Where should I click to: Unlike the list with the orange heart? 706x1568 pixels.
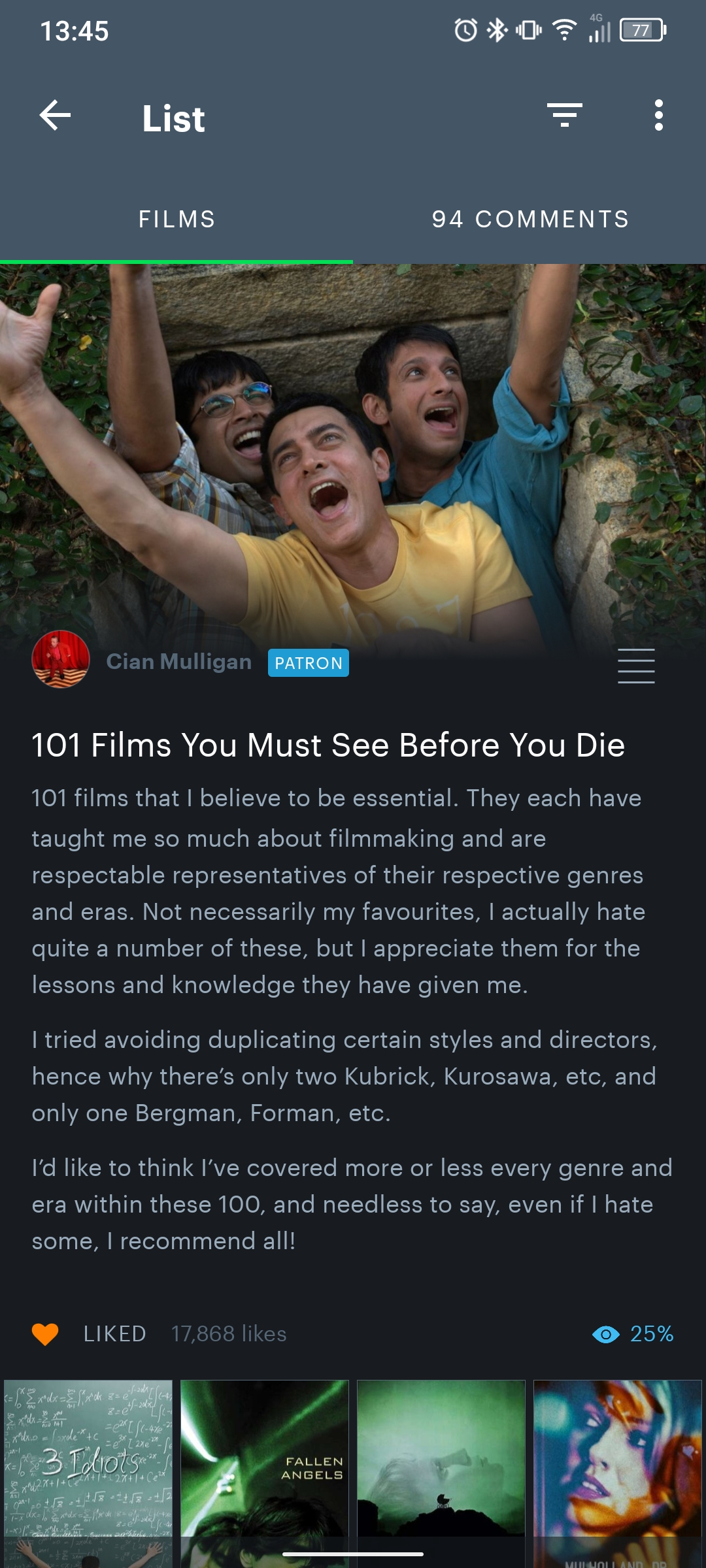coord(45,1333)
